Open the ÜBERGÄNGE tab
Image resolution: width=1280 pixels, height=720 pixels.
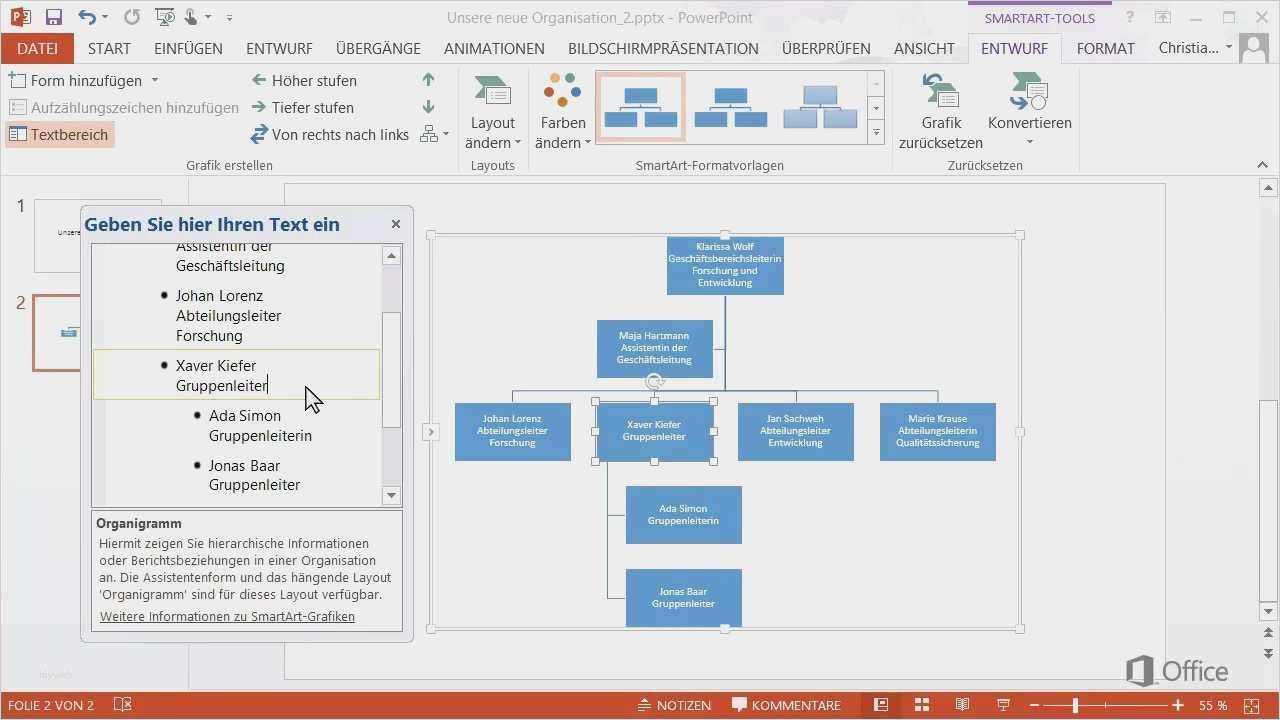pyautogui.click(x=378, y=48)
